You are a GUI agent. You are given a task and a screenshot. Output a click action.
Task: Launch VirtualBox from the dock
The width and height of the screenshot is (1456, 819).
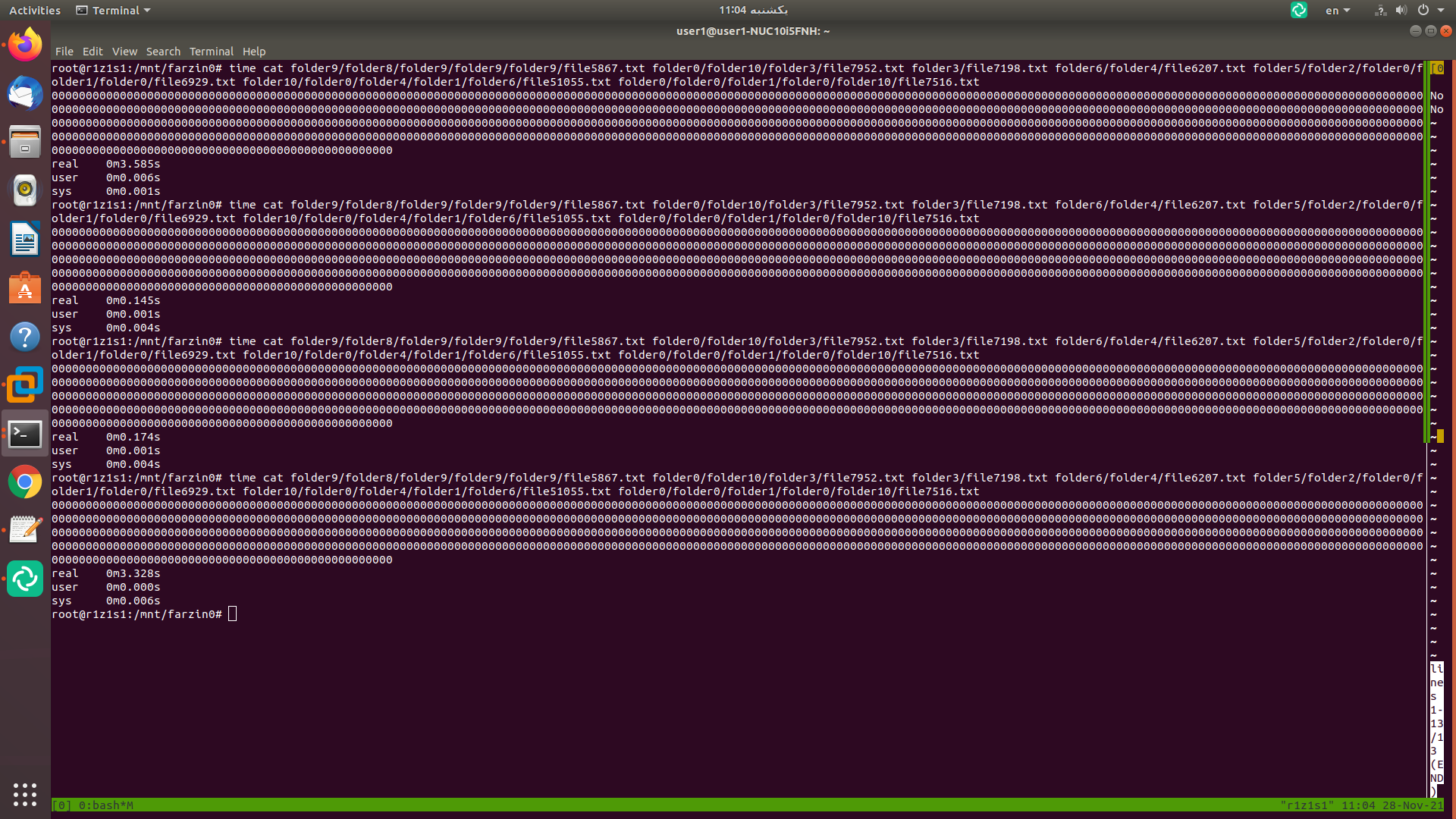(x=25, y=385)
